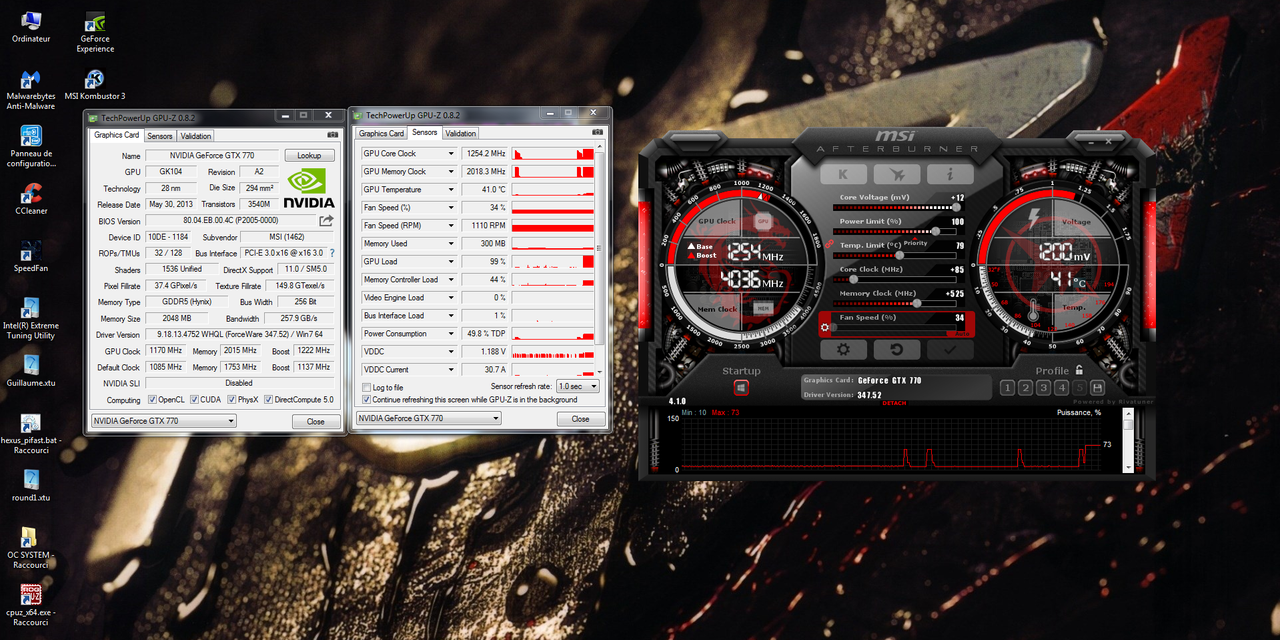Click the Bus Interface question mark icon
The image size is (1280, 640).
[332, 253]
